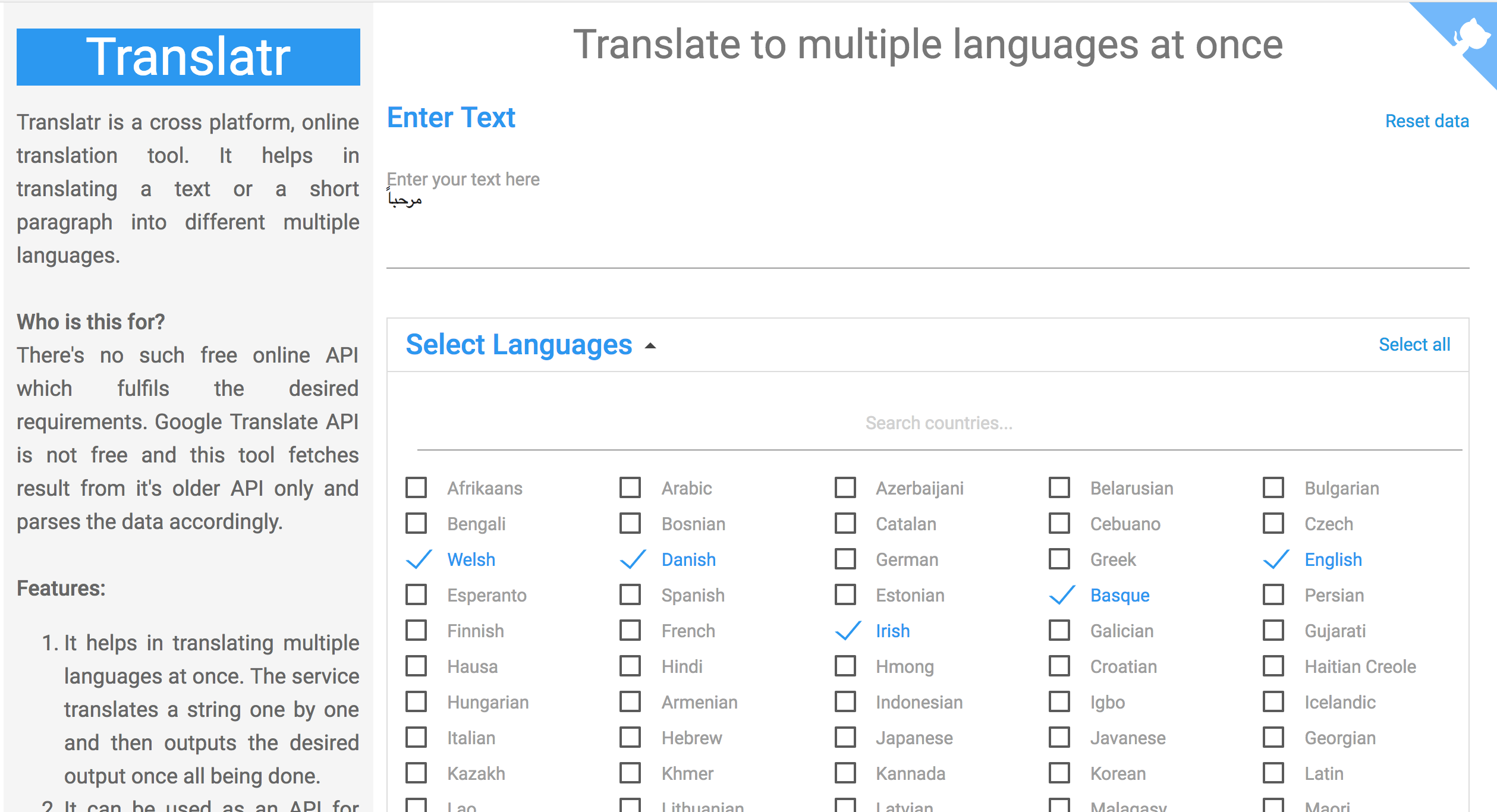
Task: Check the Korean checkbox
Action: point(1059,773)
